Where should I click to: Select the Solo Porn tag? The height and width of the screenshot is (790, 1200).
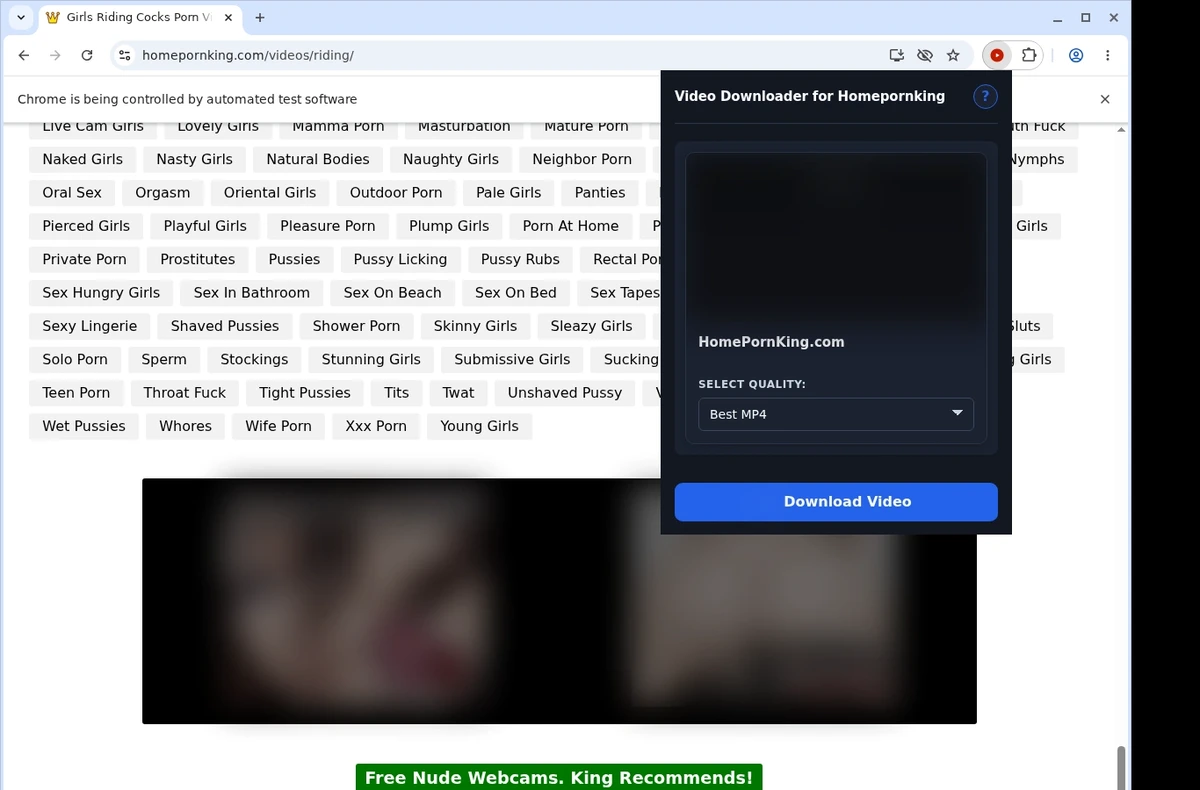click(75, 360)
